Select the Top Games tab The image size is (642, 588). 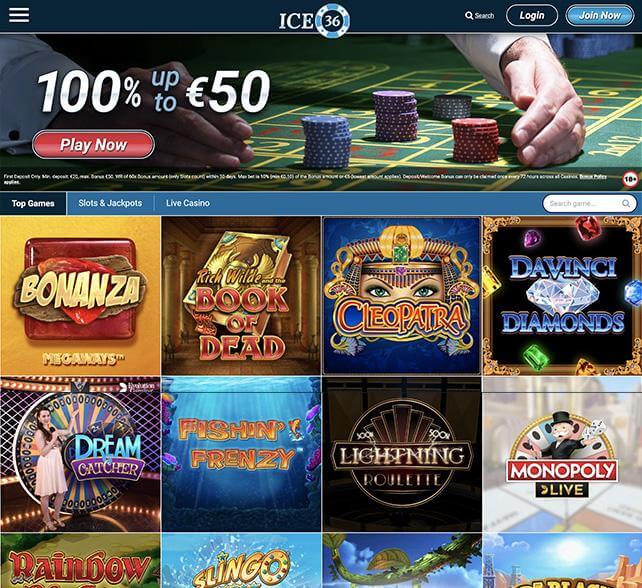[33, 204]
